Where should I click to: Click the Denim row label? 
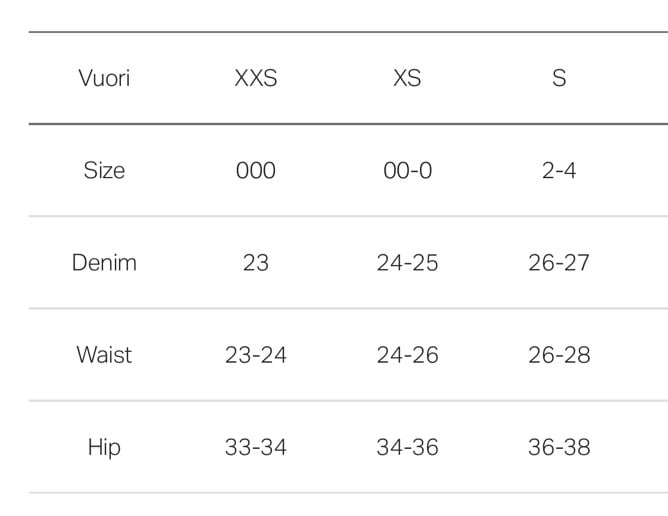(x=104, y=262)
